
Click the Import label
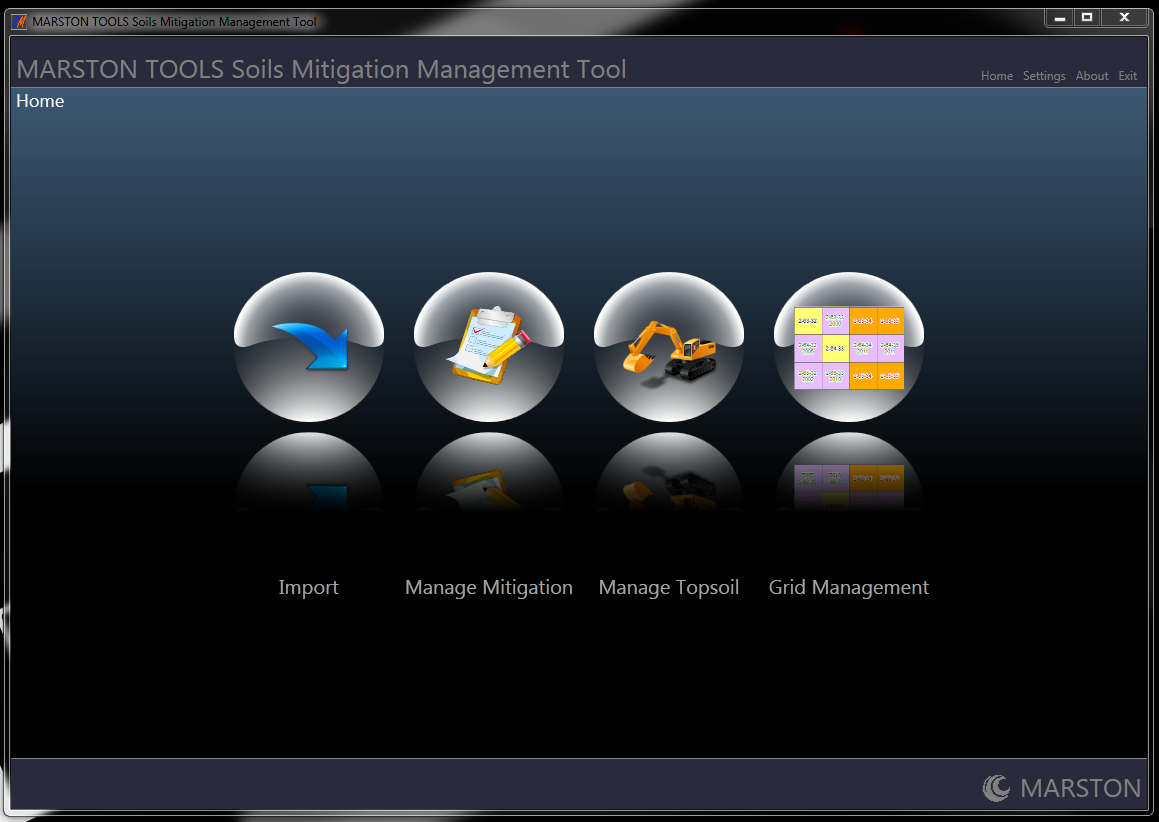click(x=308, y=587)
